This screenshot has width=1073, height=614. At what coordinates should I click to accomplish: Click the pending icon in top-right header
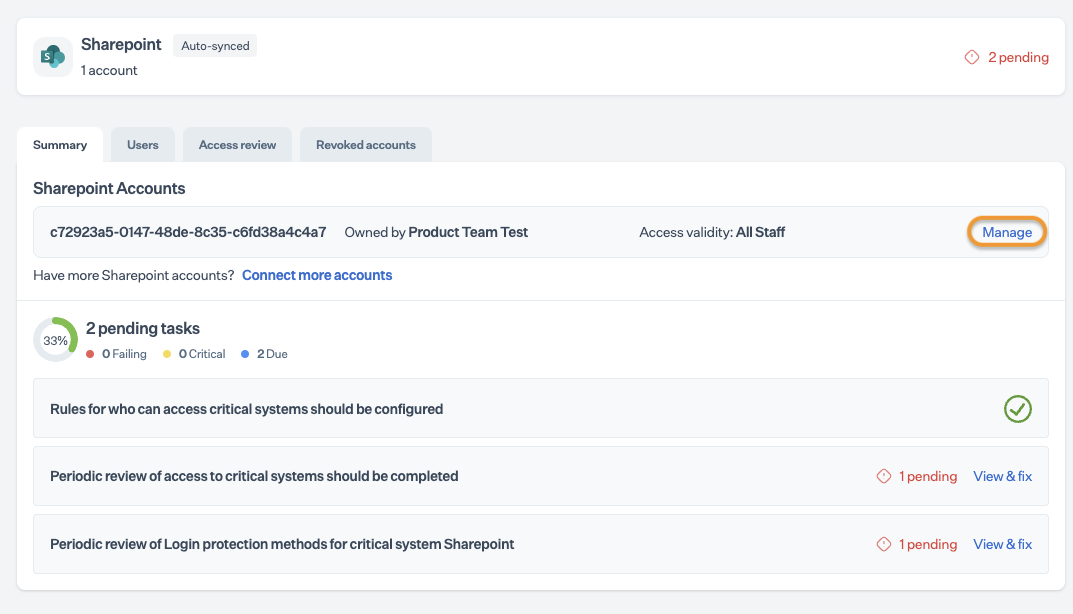(x=971, y=58)
